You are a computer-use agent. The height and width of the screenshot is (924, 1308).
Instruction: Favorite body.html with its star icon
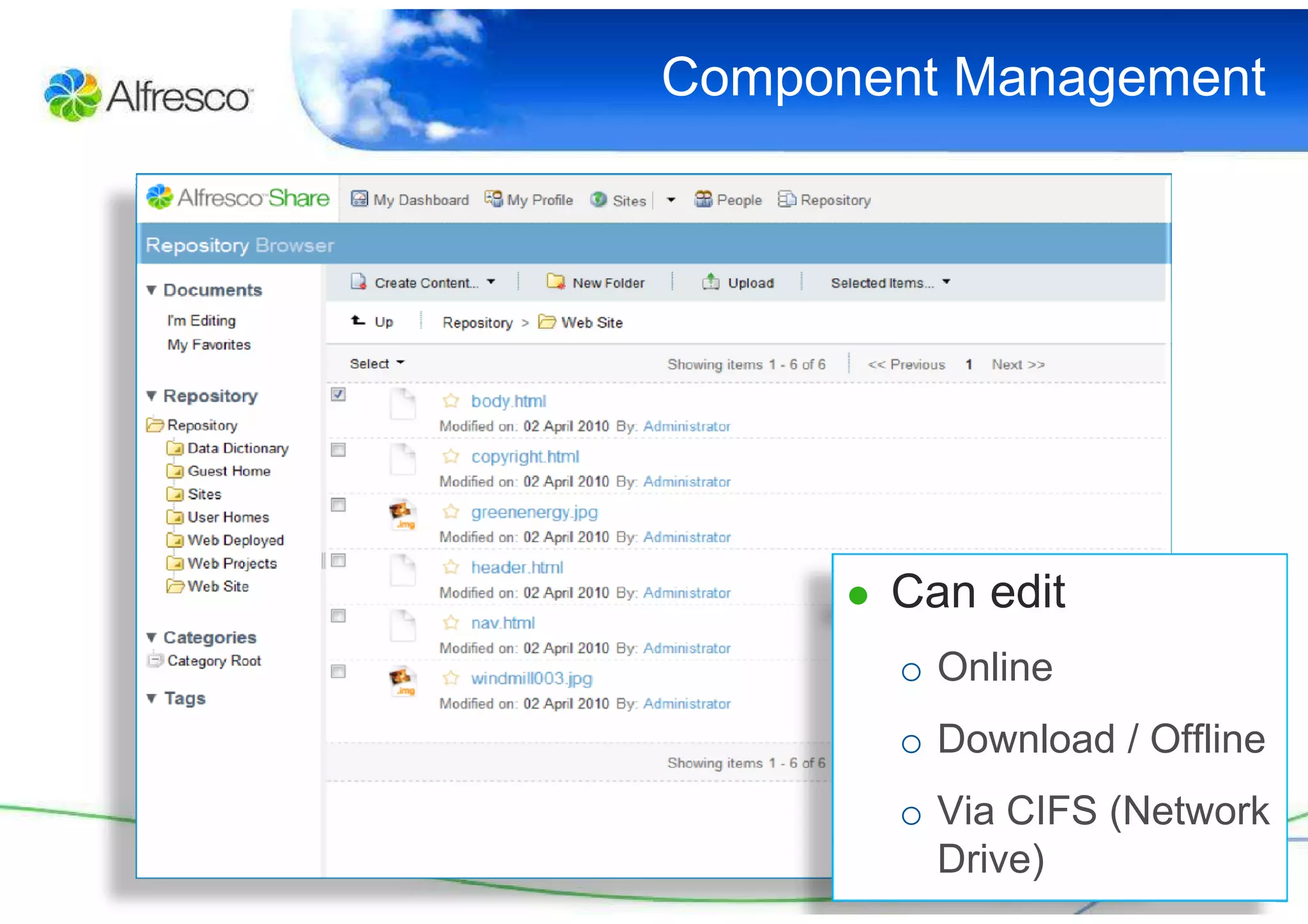click(451, 401)
